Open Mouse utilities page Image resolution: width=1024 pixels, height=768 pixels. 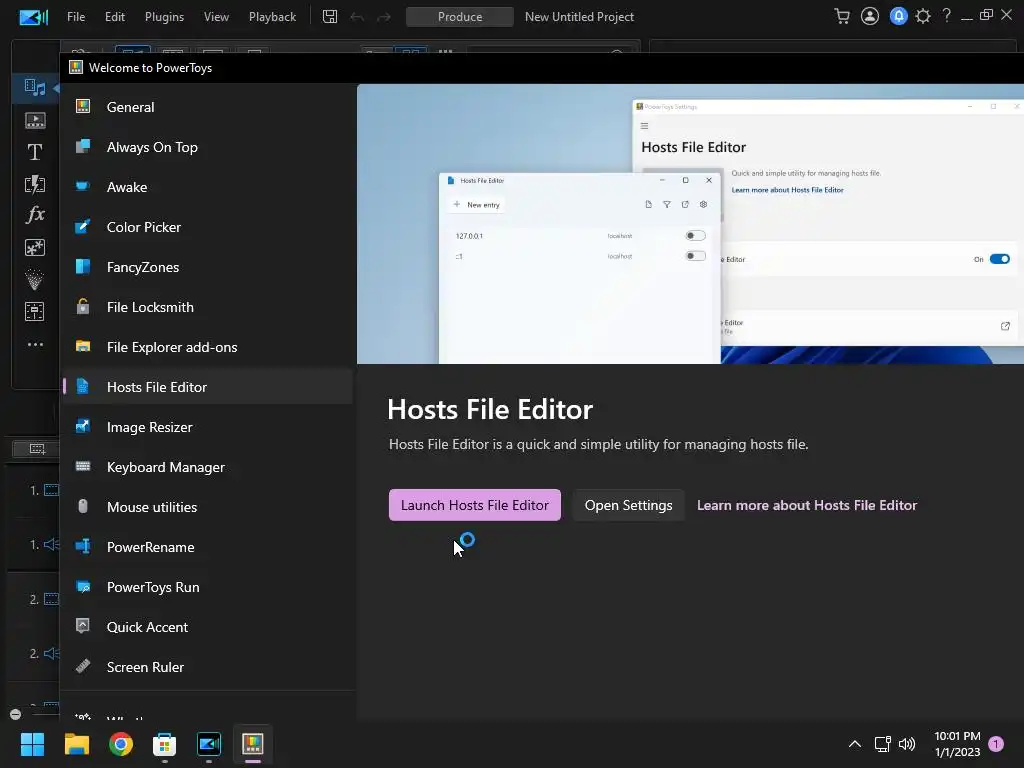208,507
